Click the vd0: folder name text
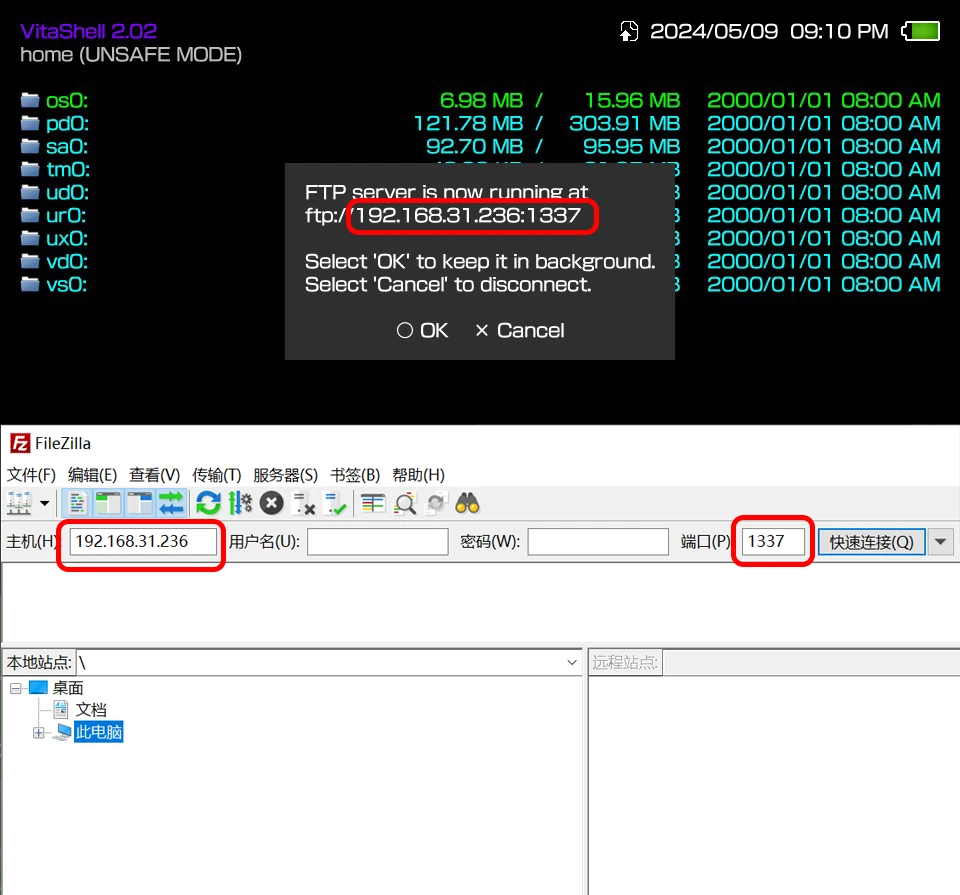Image resolution: width=960 pixels, height=895 pixels. click(67, 262)
